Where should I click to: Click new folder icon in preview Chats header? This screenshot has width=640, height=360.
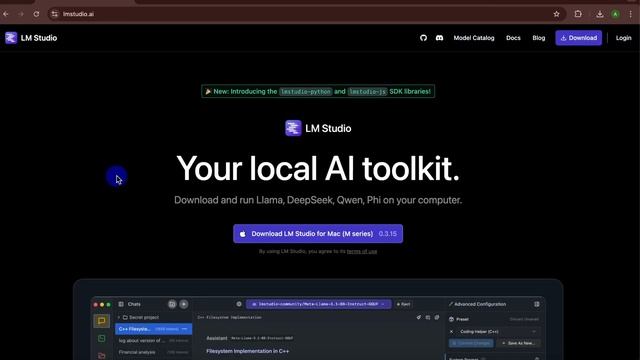172,304
